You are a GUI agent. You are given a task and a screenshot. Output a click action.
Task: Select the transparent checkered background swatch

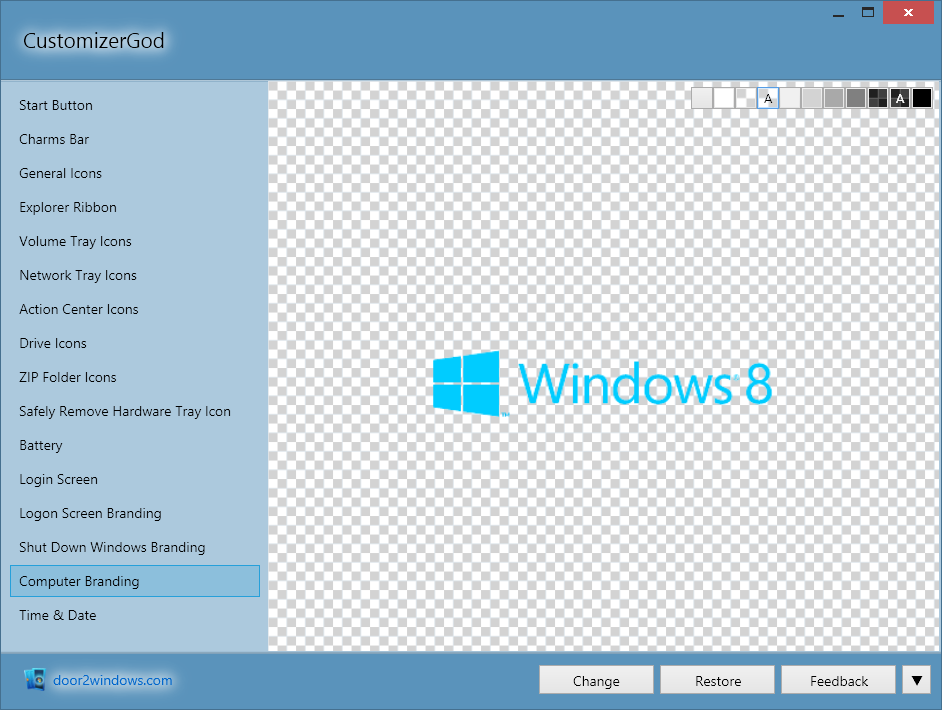[745, 98]
